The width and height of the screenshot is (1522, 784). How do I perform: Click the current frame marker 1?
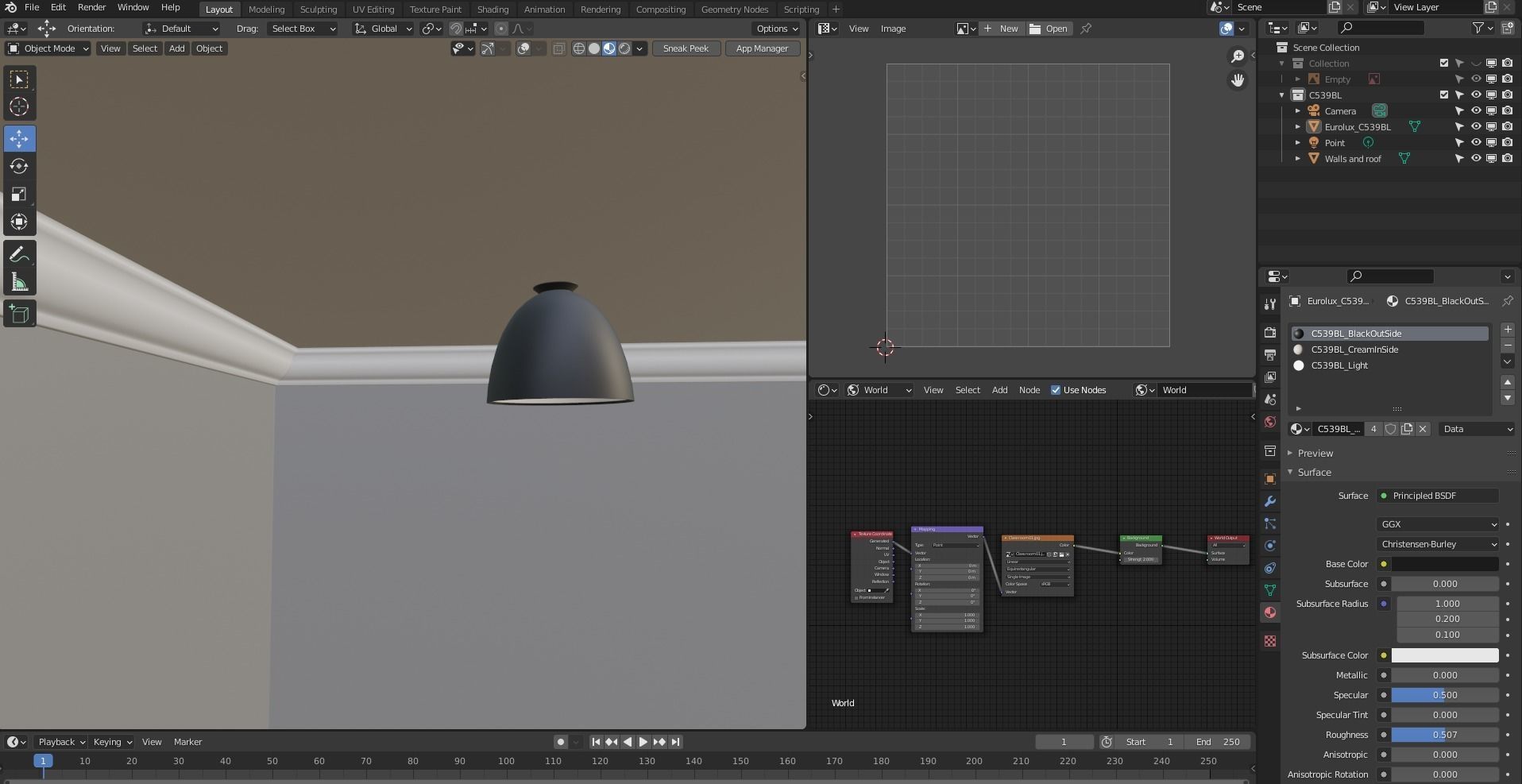[x=43, y=761]
